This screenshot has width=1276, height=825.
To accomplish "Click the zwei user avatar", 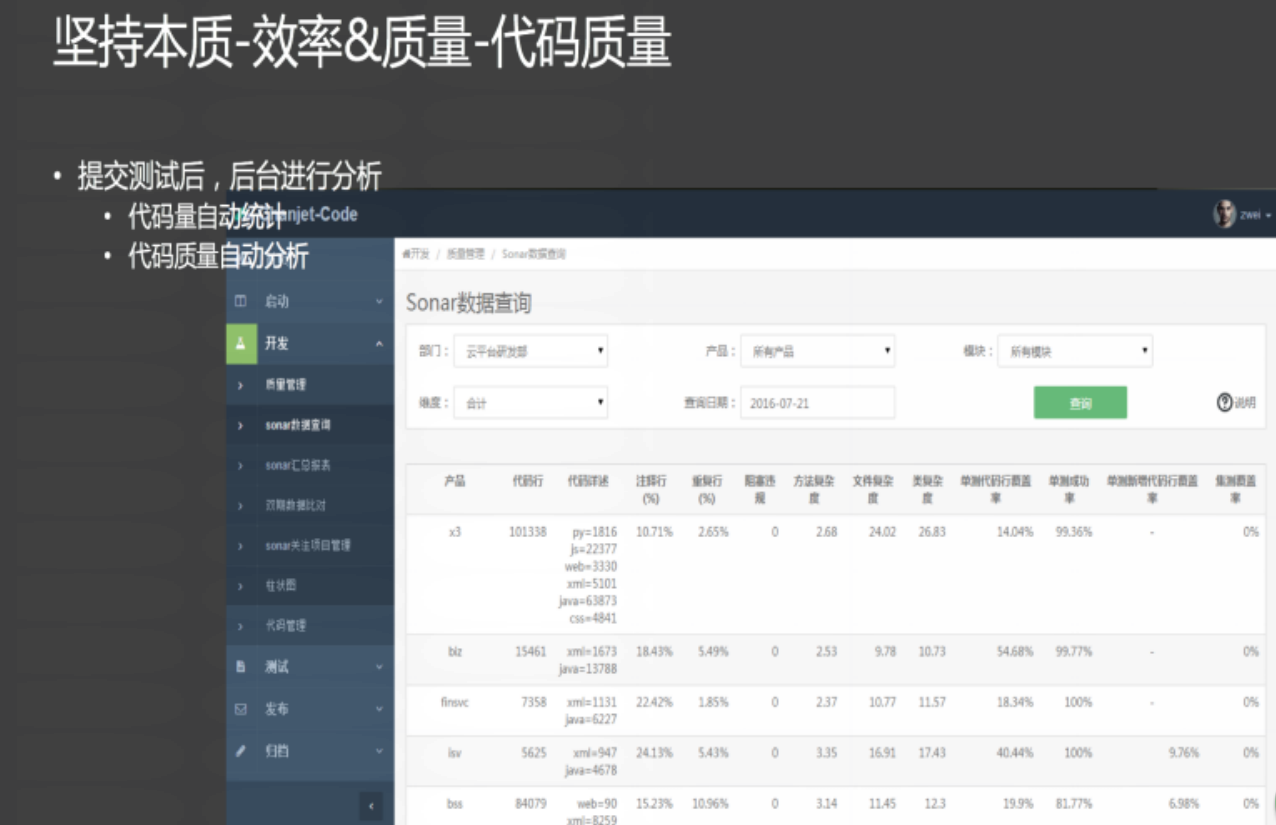I will (x=1224, y=213).
